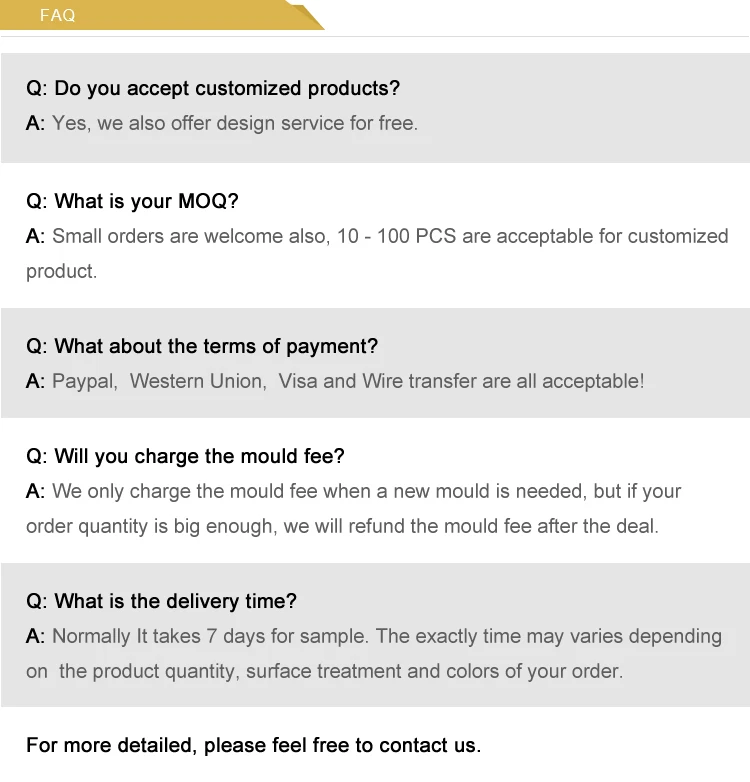Select the question about customized products
Image resolution: width=750 pixels, height=782 pixels.
coord(212,88)
